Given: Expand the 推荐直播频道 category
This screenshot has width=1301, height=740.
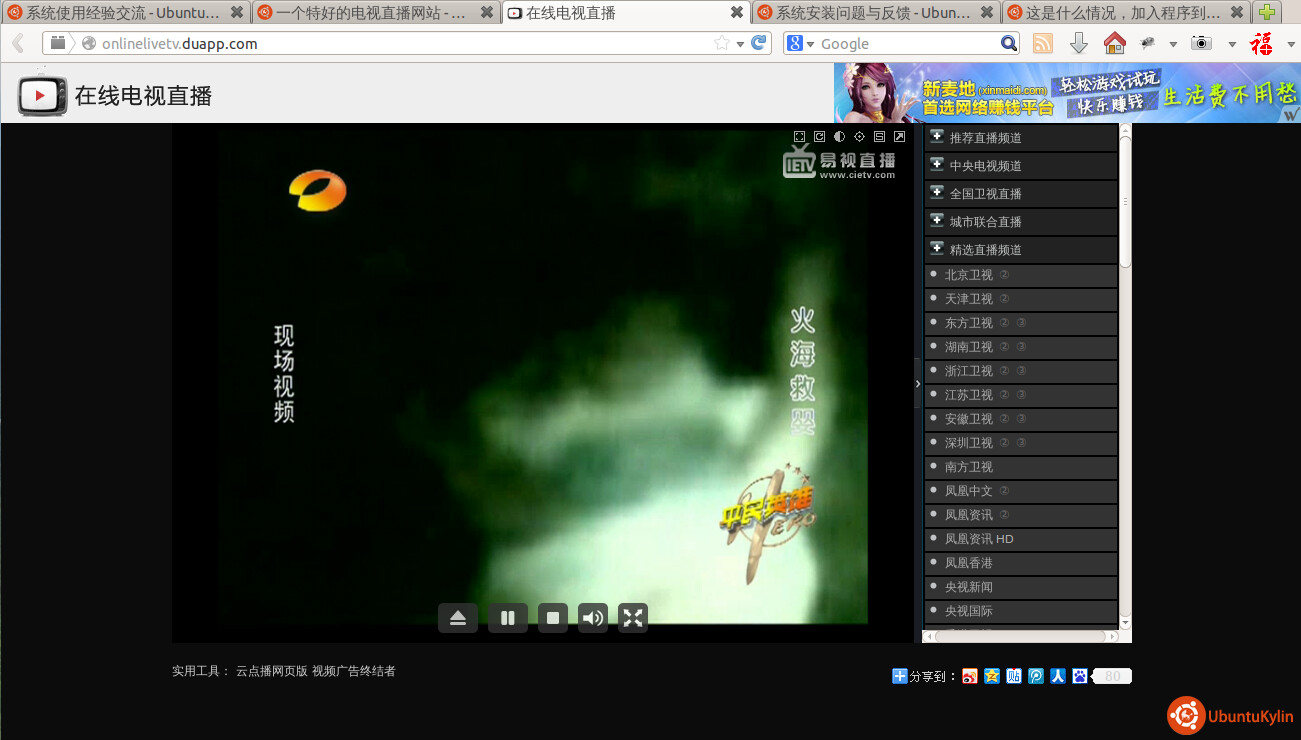Looking at the screenshot, I should coord(985,138).
